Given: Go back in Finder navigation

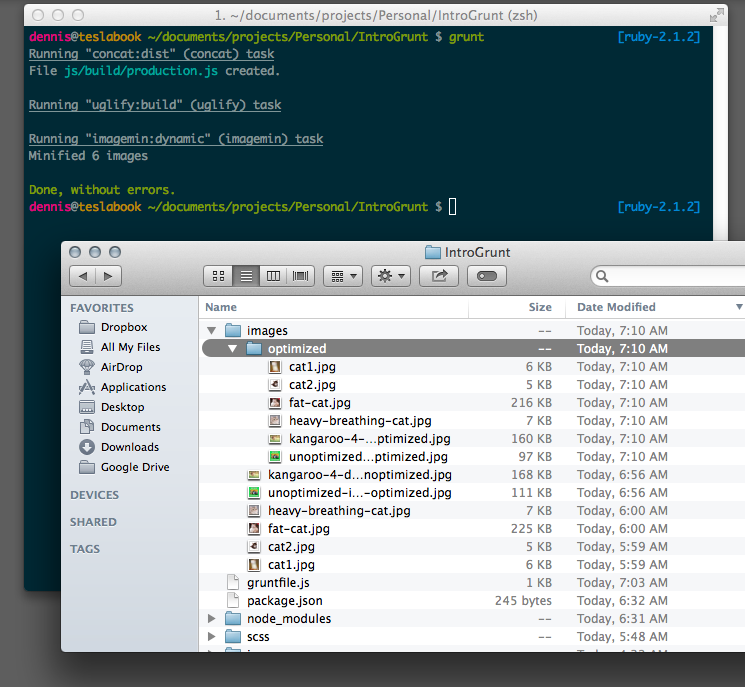Looking at the screenshot, I should (83, 276).
